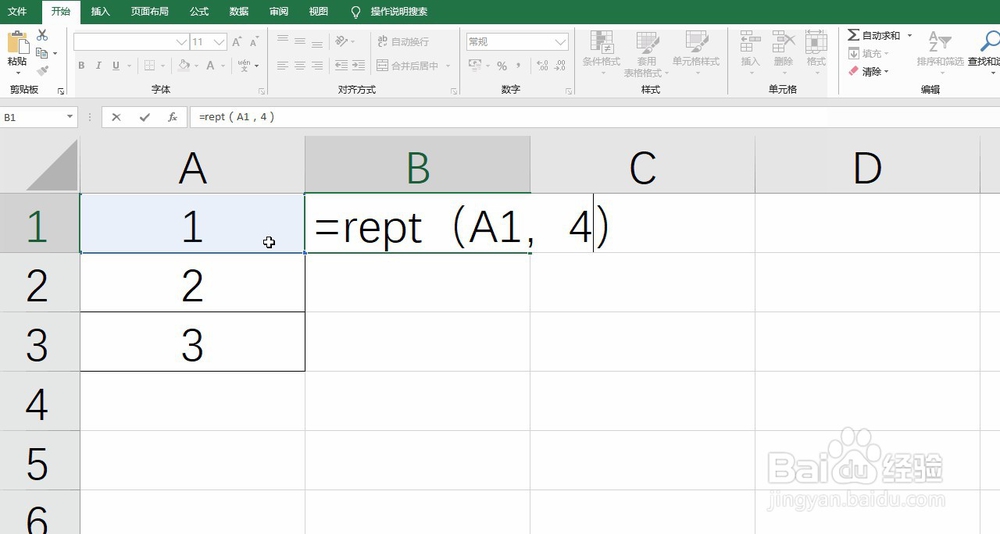This screenshot has width=1000, height=534.
Task: Toggle Bold formatting
Action: pos(81,66)
